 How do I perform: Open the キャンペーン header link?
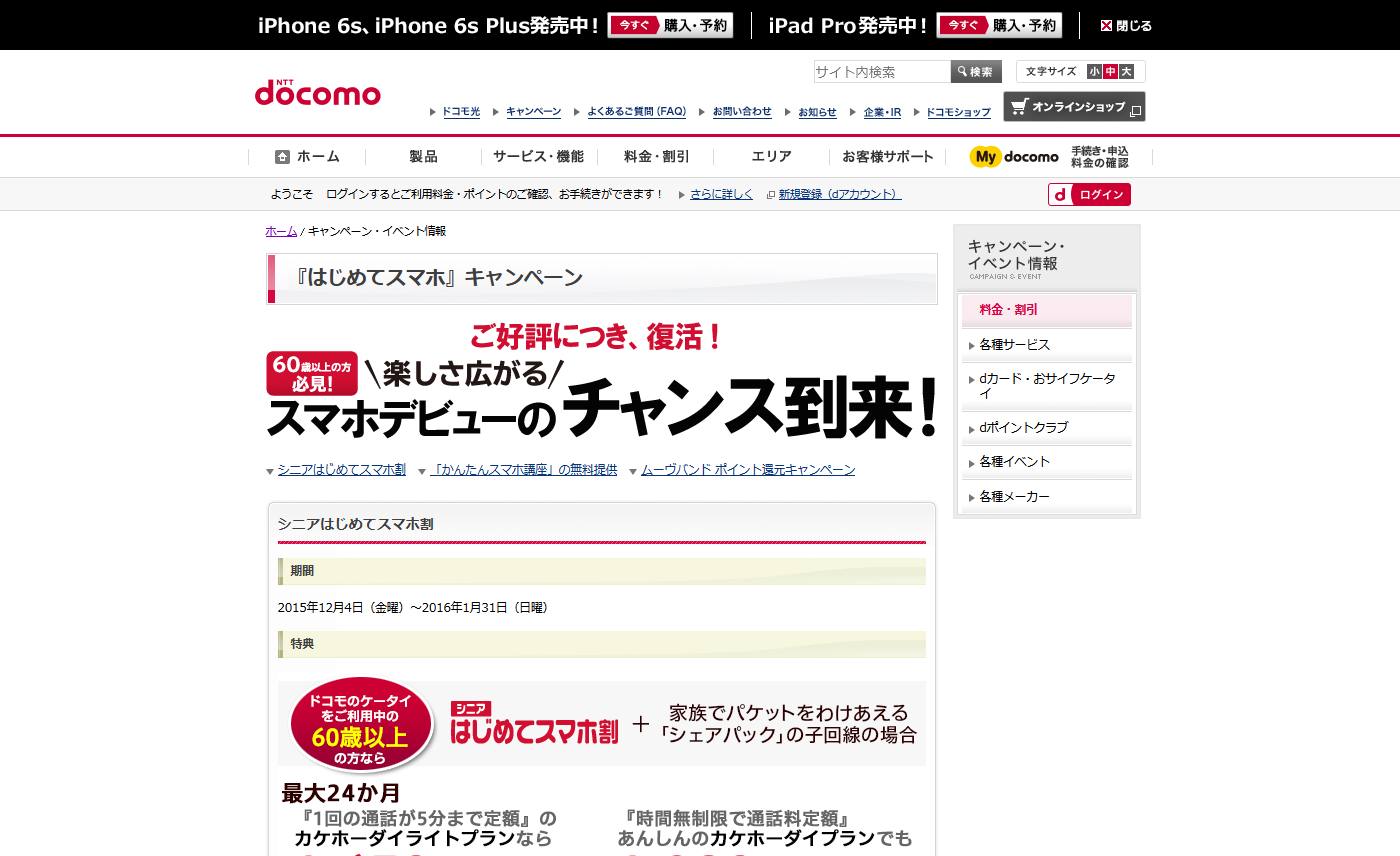click(534, 112)
